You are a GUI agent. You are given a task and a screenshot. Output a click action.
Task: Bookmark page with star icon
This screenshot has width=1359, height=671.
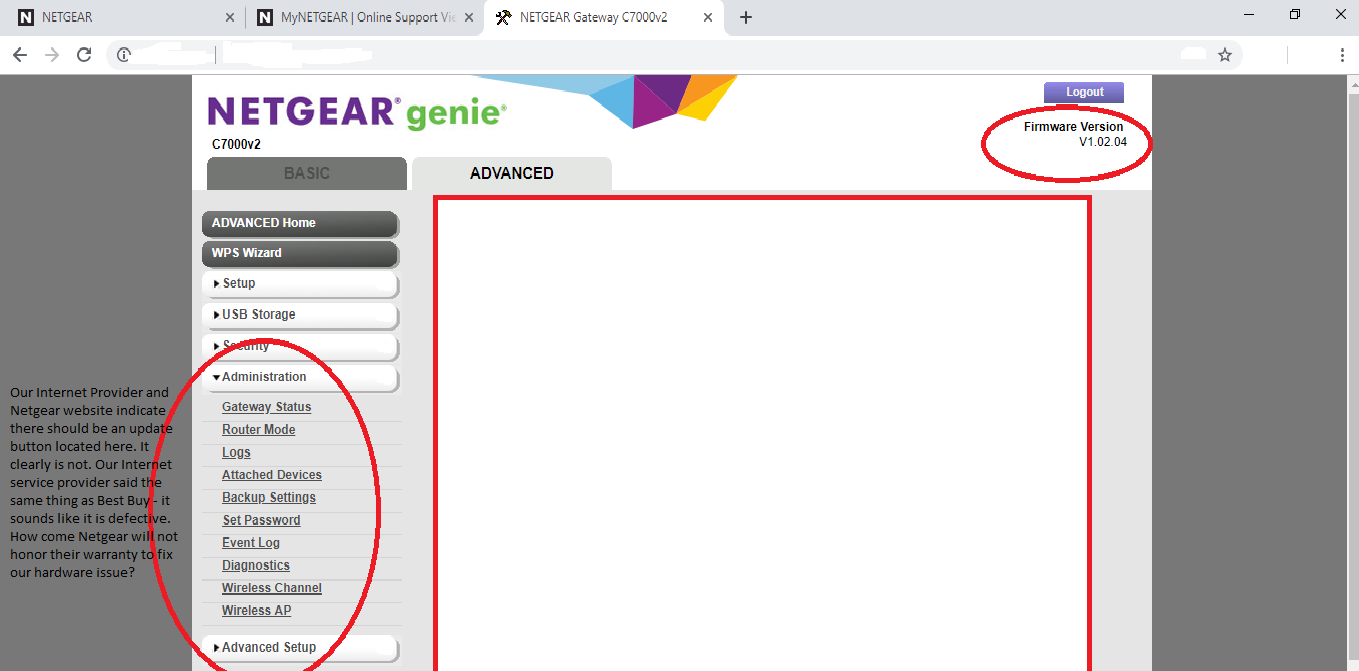[x=1224, y=55]
